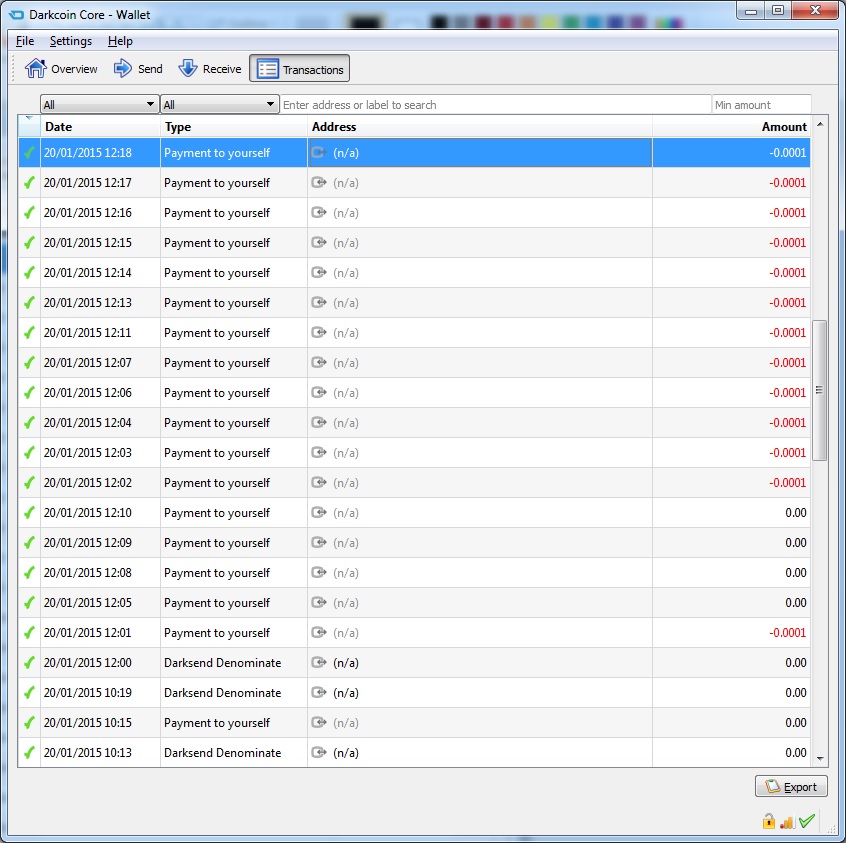
Task: Click the transaction list scrollbar thumb
Action: point(819,390)
